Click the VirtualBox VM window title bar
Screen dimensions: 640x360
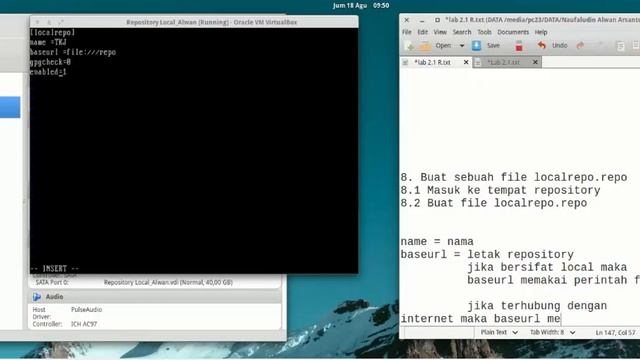point(194,22)
